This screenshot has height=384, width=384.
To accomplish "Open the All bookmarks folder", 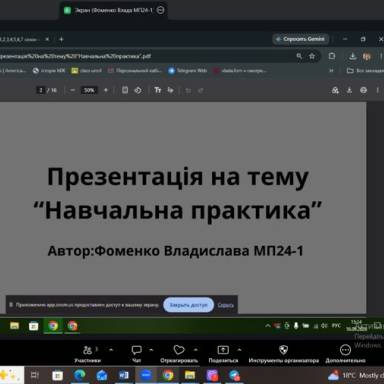I will point(365,71).
